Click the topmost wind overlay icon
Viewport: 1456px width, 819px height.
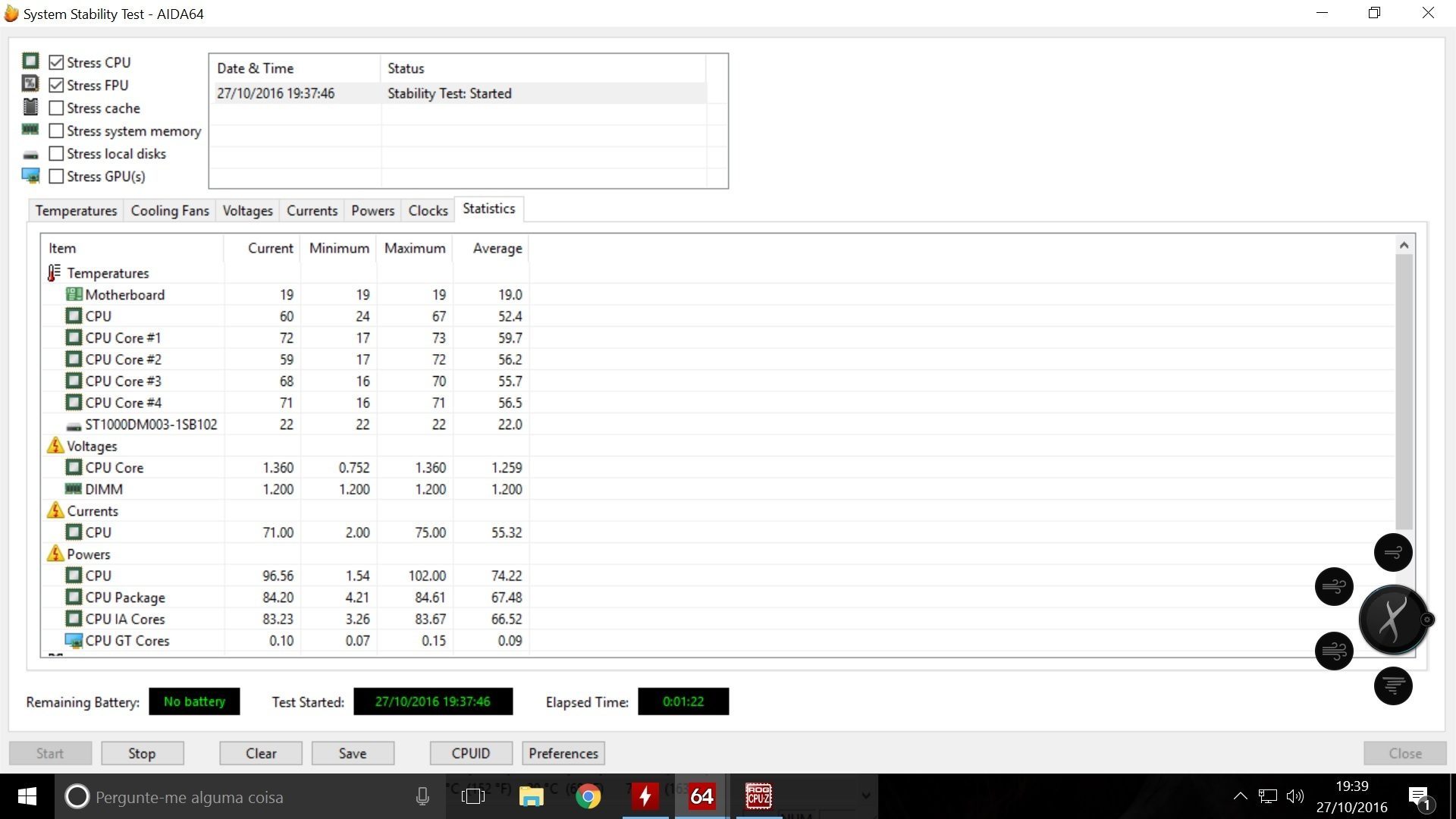pos(1393,552)
